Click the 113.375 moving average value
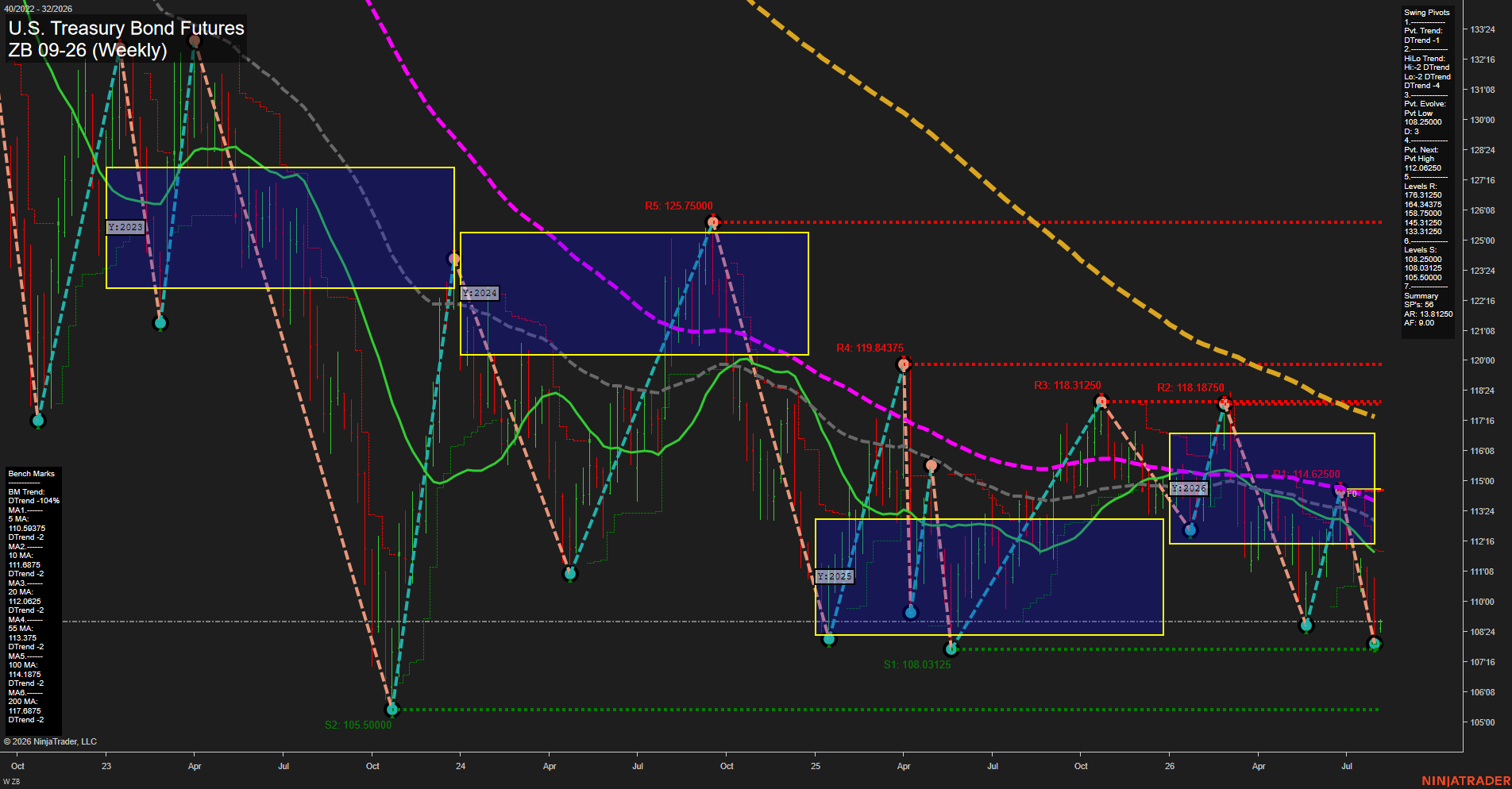The height and width of the screenshot is (789, 1512). pos(22,638)
